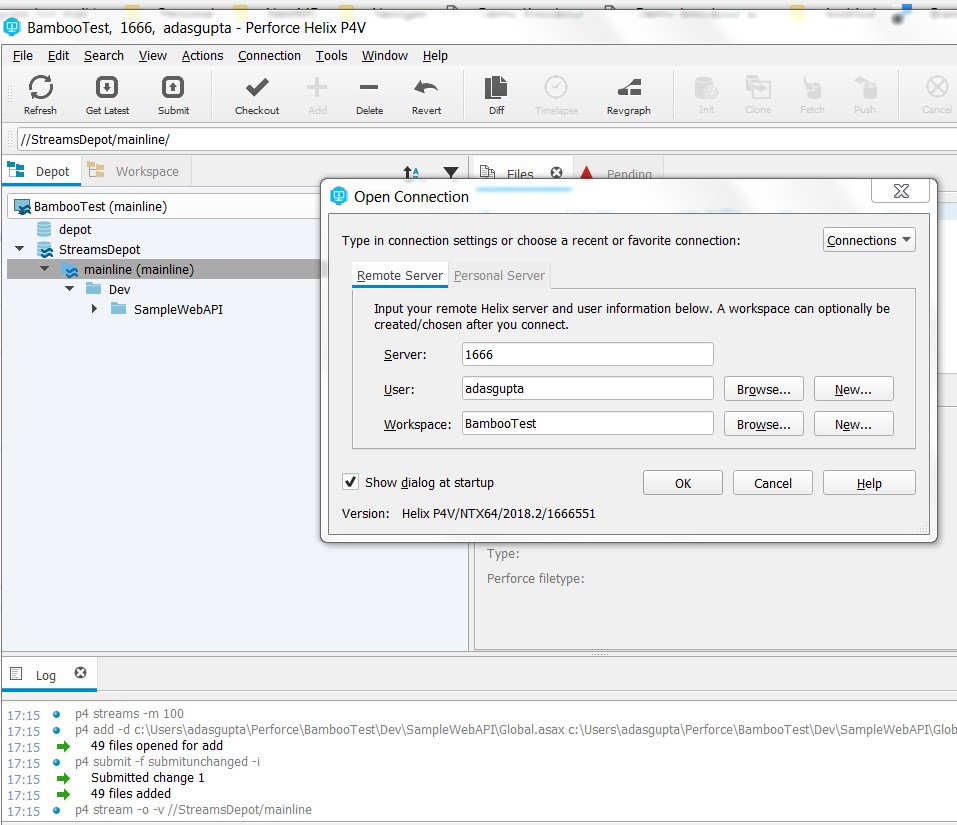Open the Connections dropdown
This screenshot has height=825, width=957.
tap(869, 240)
